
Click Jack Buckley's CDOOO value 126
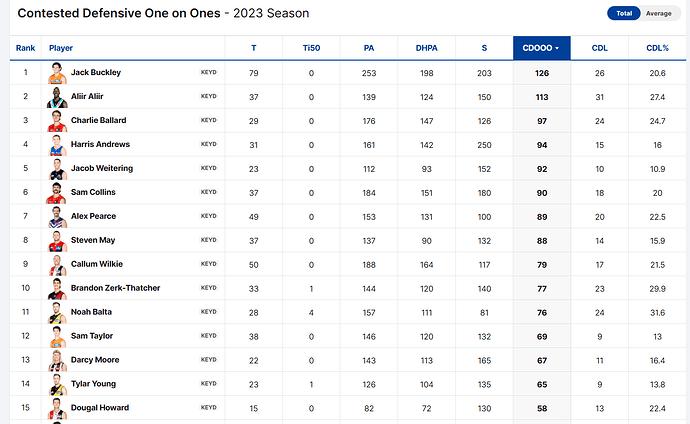coord(542,73)
